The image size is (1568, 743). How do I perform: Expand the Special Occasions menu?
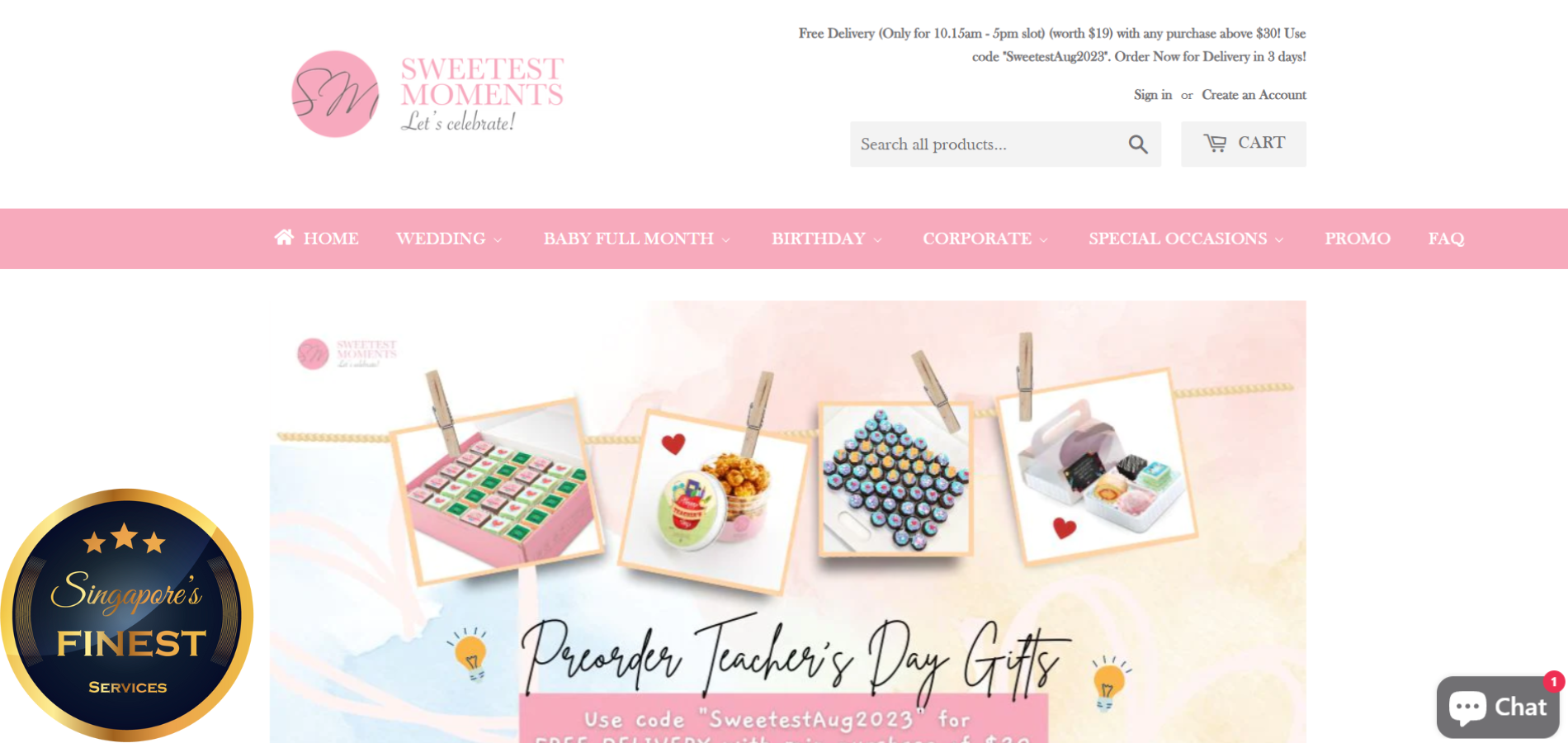1187,239
